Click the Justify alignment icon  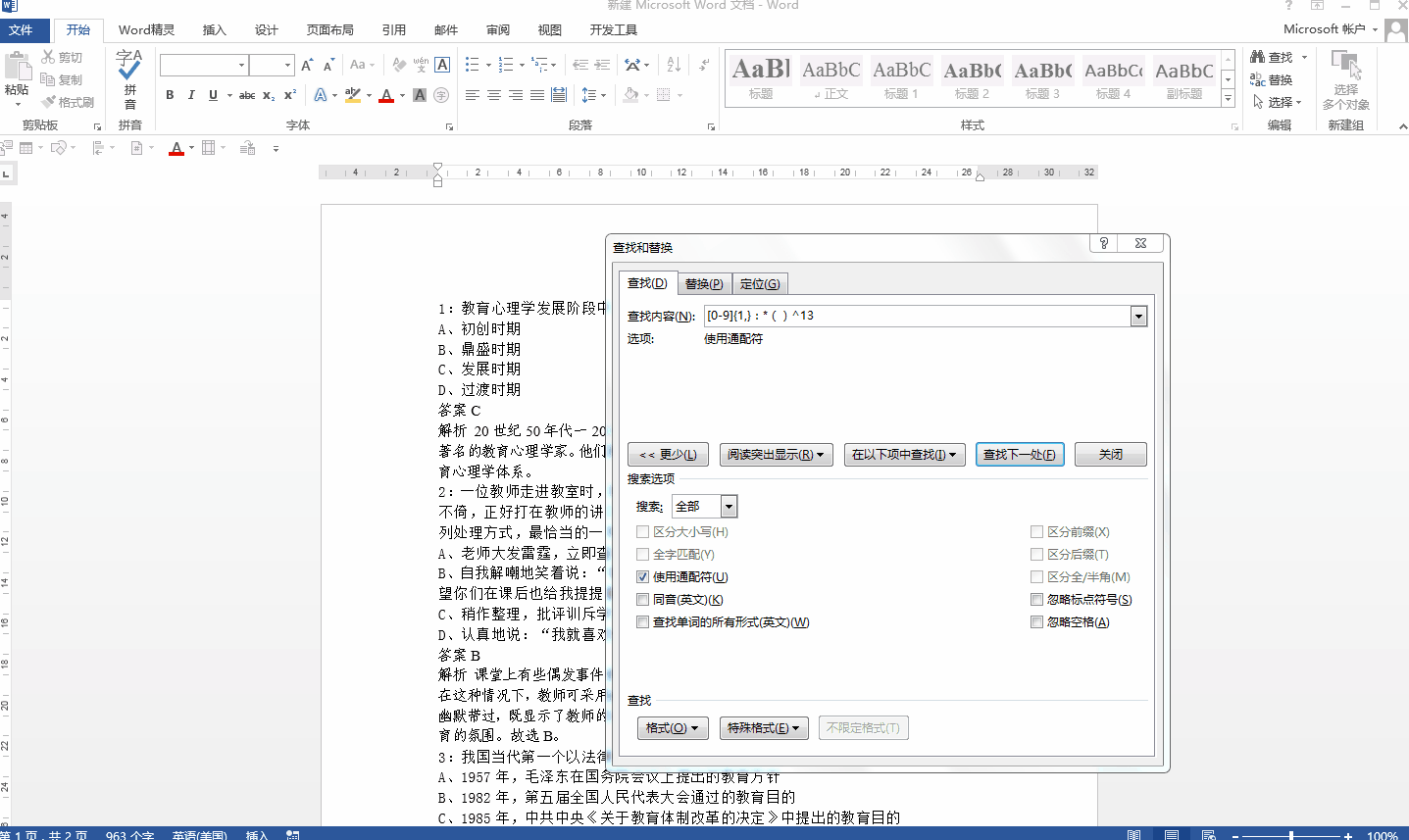point(537,95)
